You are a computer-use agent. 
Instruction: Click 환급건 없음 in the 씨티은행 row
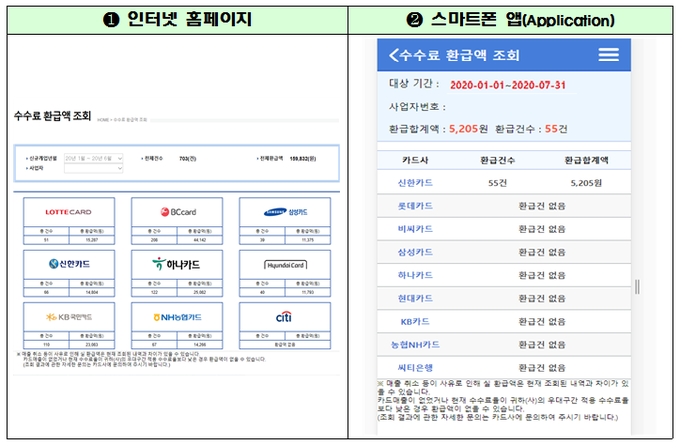(542, 368)
